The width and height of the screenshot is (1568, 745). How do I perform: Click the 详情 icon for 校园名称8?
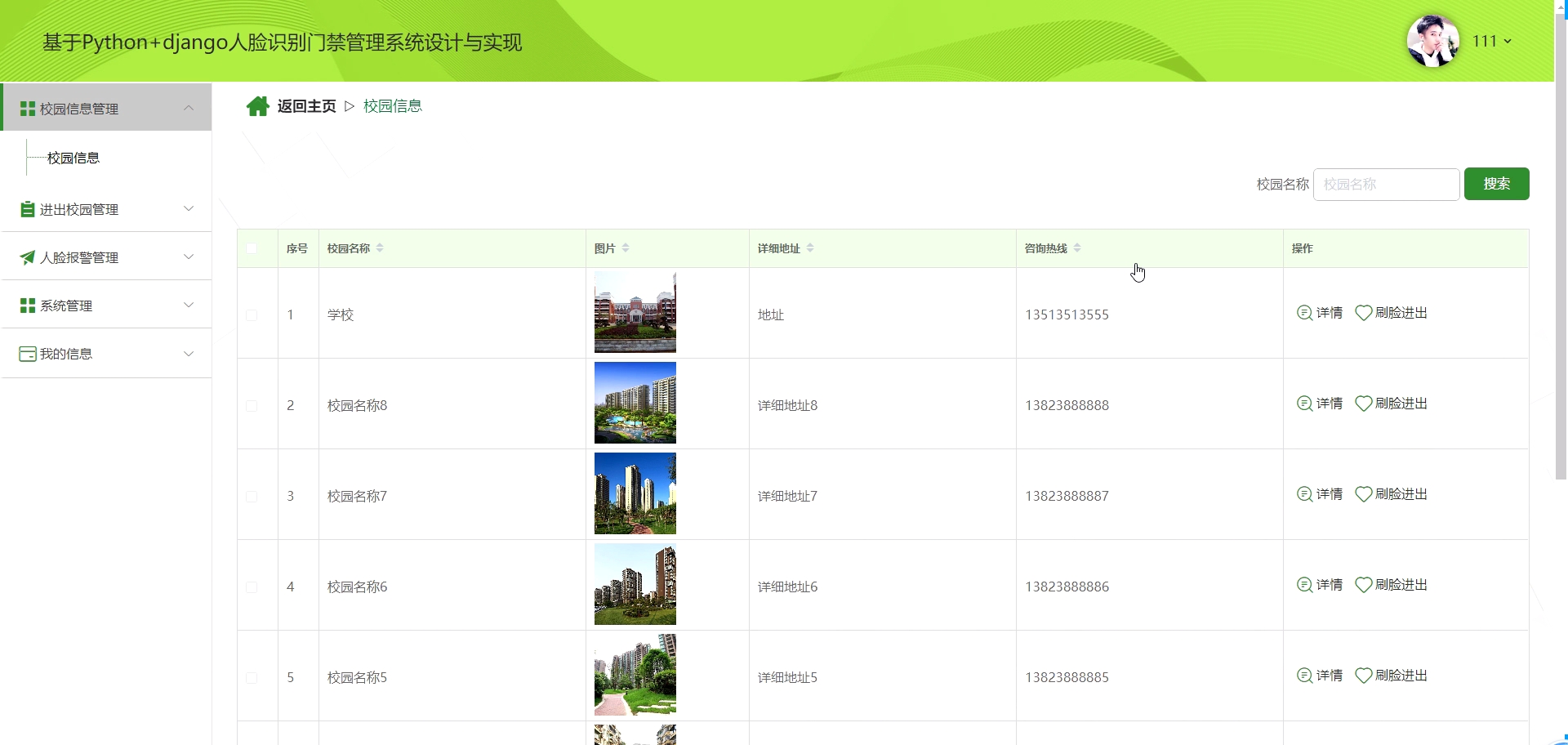click(x=1304, y=404)
